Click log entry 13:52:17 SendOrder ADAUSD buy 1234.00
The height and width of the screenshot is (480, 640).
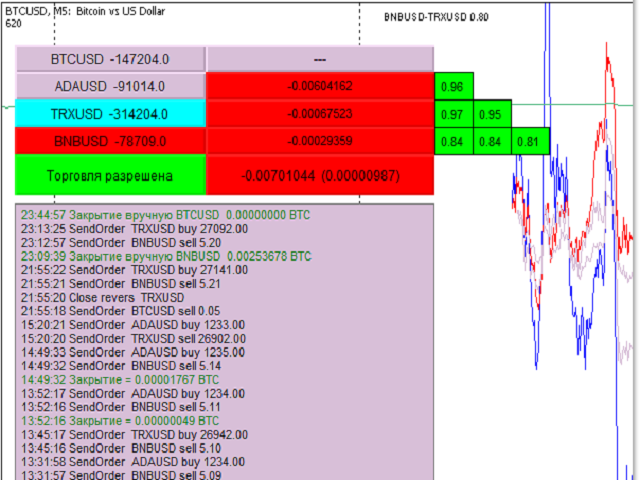click(133, 394)
